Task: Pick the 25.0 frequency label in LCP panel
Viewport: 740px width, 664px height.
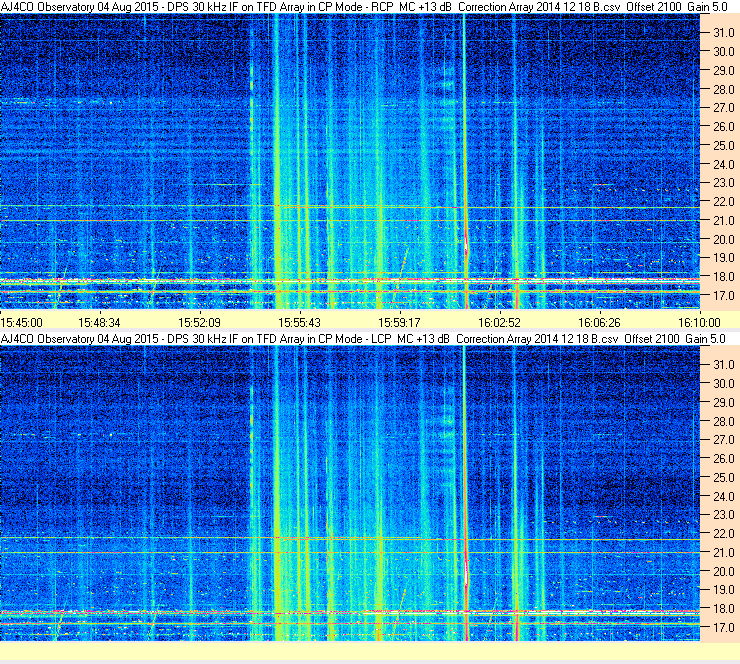Action: tap(723, 477)
